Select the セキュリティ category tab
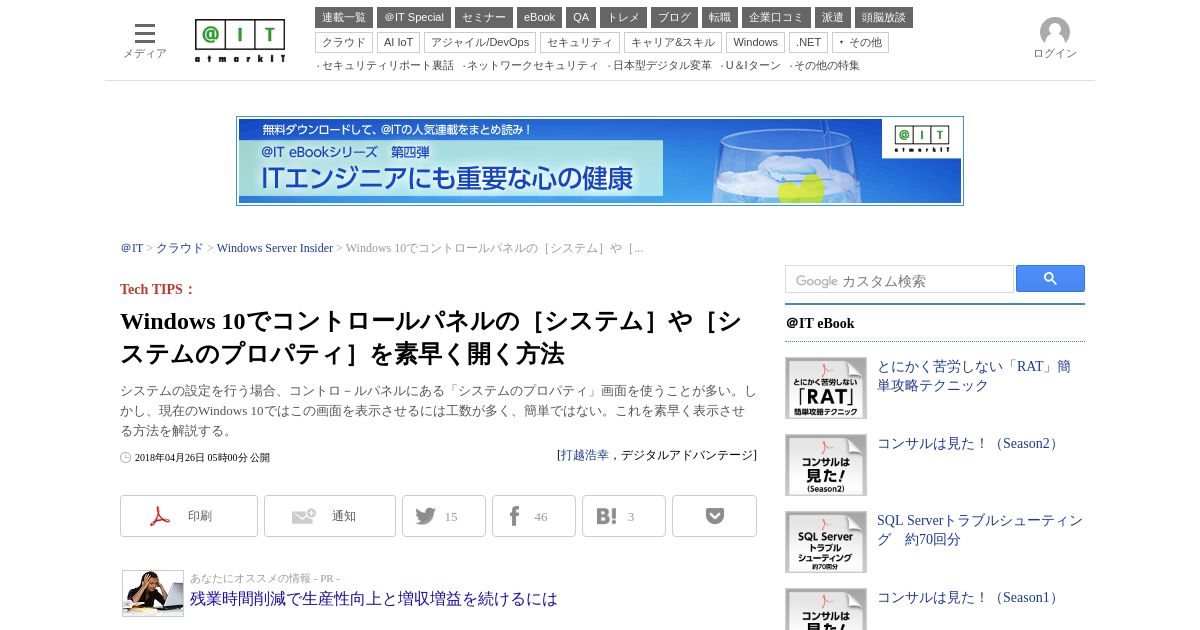The width and height of the screenshot is (1200, 630). [580, 42]
